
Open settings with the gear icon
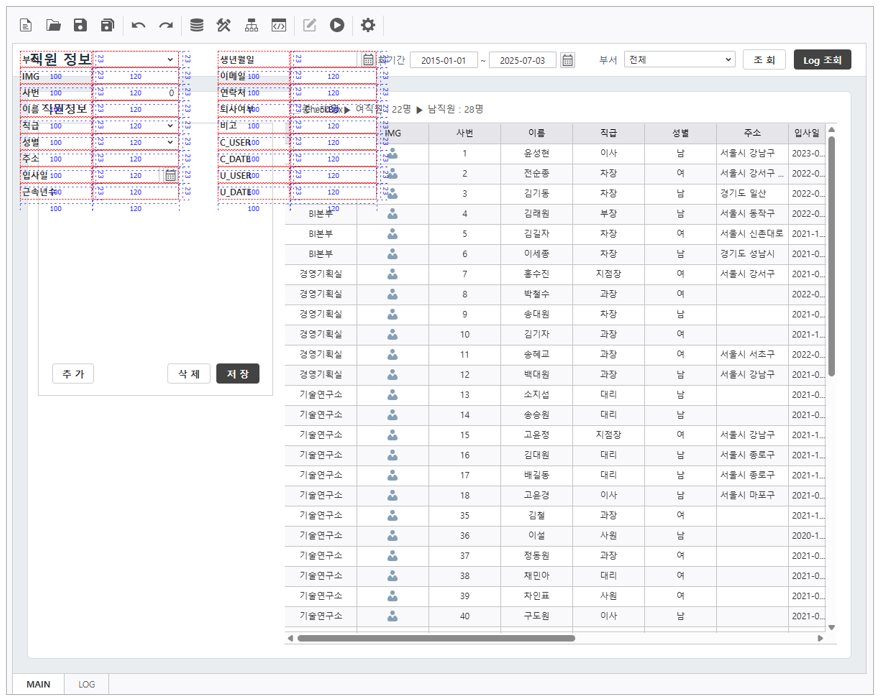click(368, 25)
